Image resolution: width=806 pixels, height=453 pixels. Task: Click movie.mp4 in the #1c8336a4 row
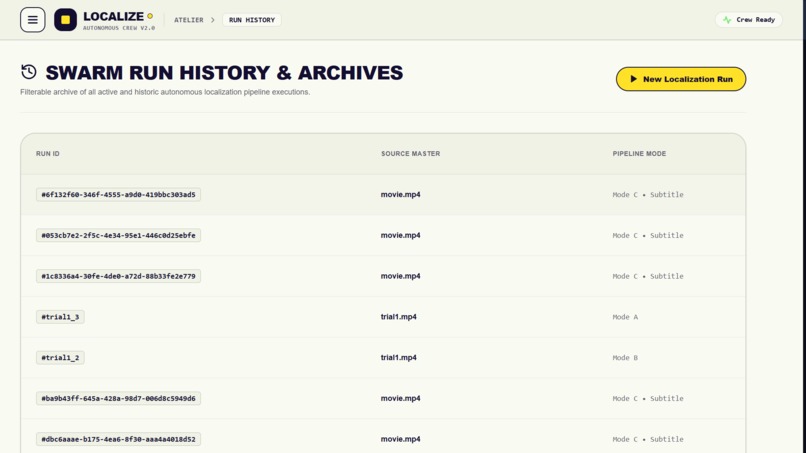(x=400, y=276)
